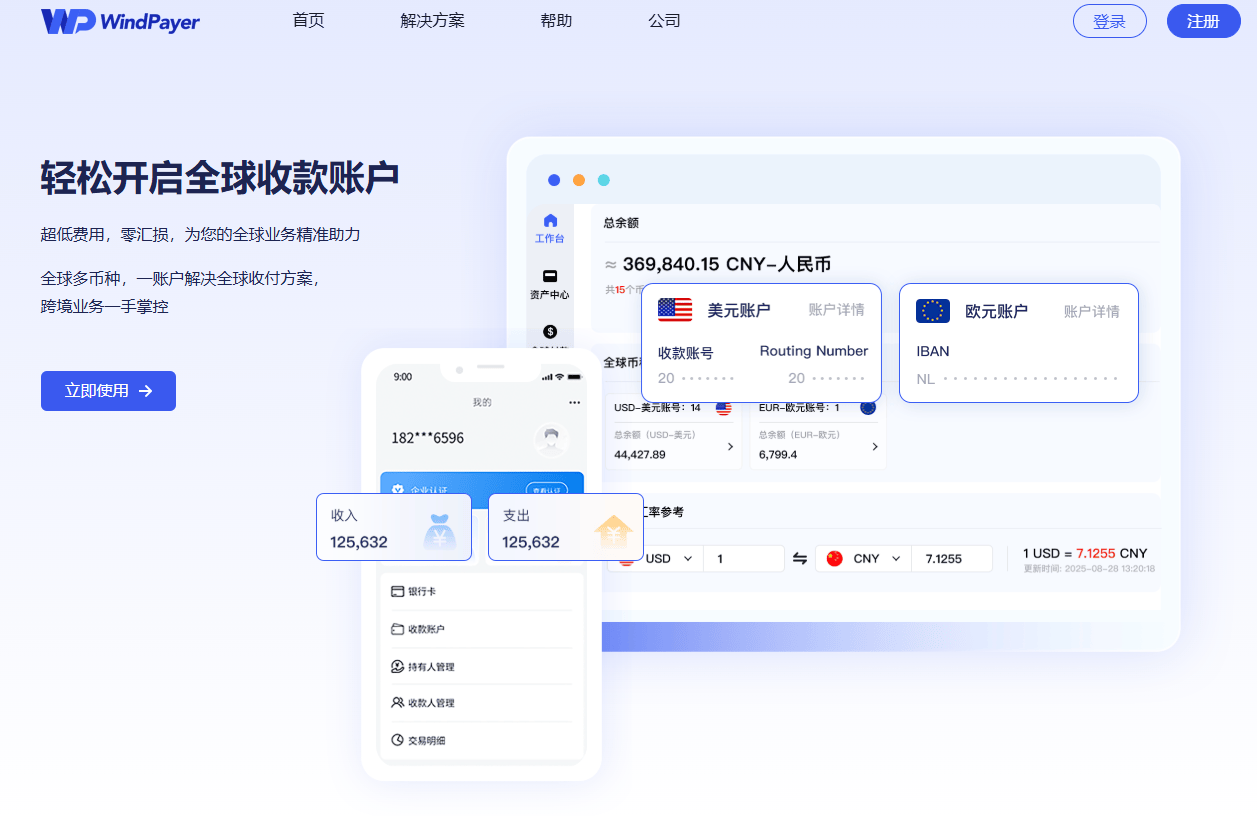Image resolution: width=1257 pixels, height=840 pixels.
Task: Click the 持有人管理 holder icon
Action: click(398, 665)
